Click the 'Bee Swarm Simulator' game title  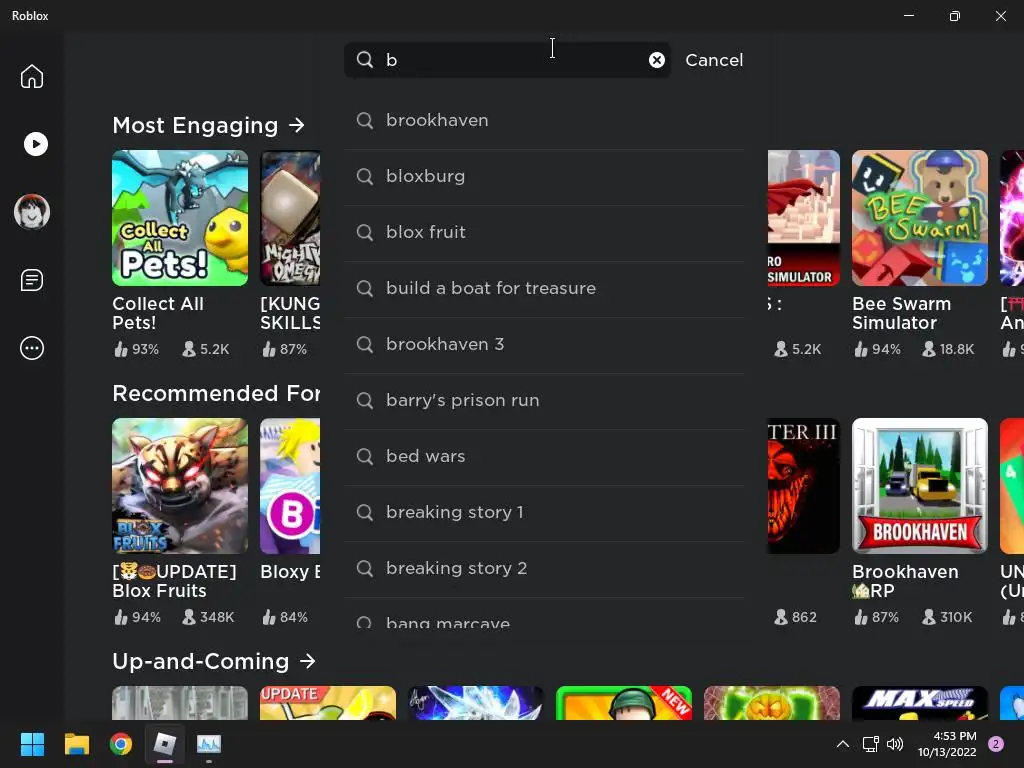tap(901, 313)
